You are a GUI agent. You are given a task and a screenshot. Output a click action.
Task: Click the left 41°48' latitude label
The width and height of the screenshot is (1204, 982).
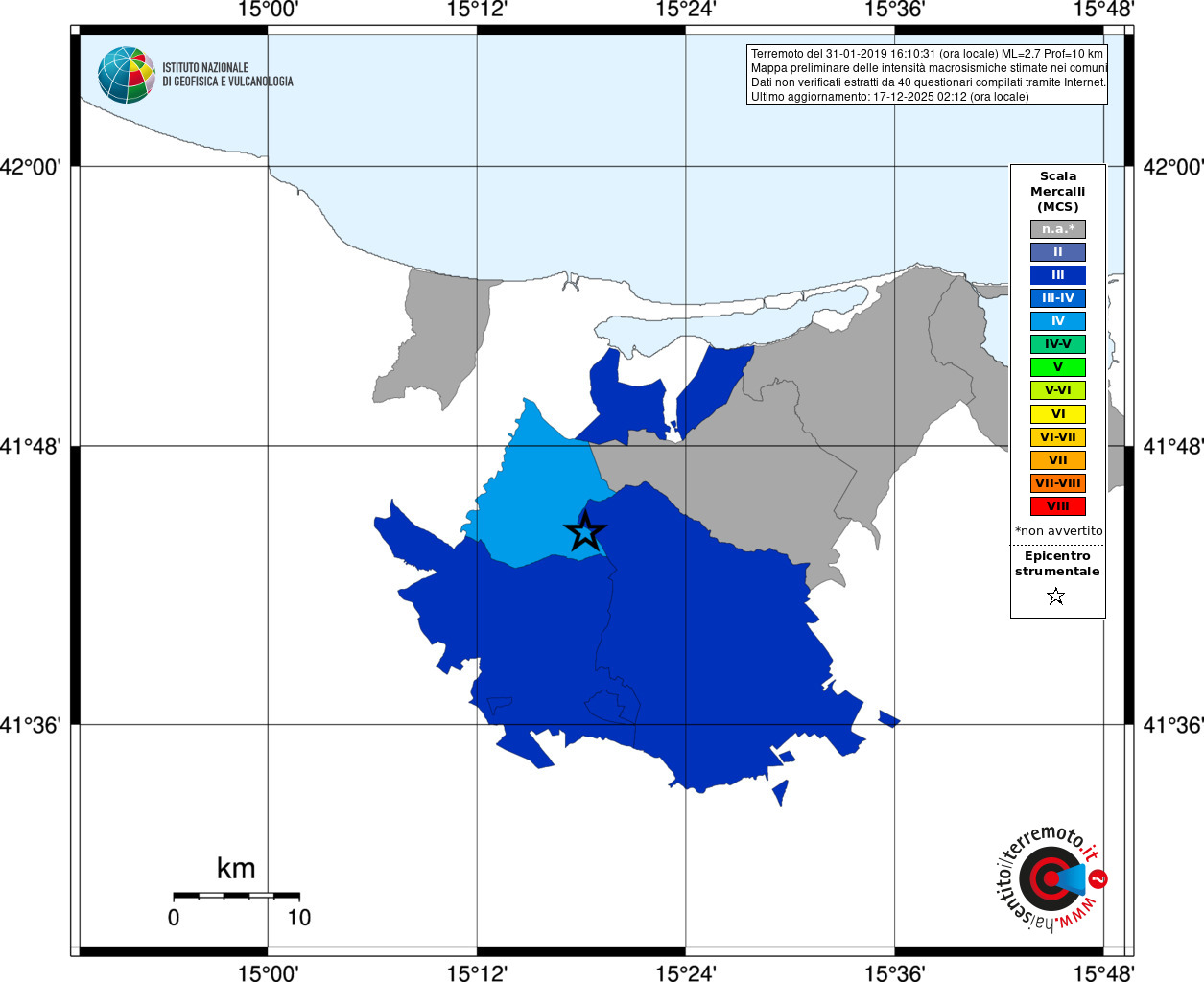coord(31,447)
